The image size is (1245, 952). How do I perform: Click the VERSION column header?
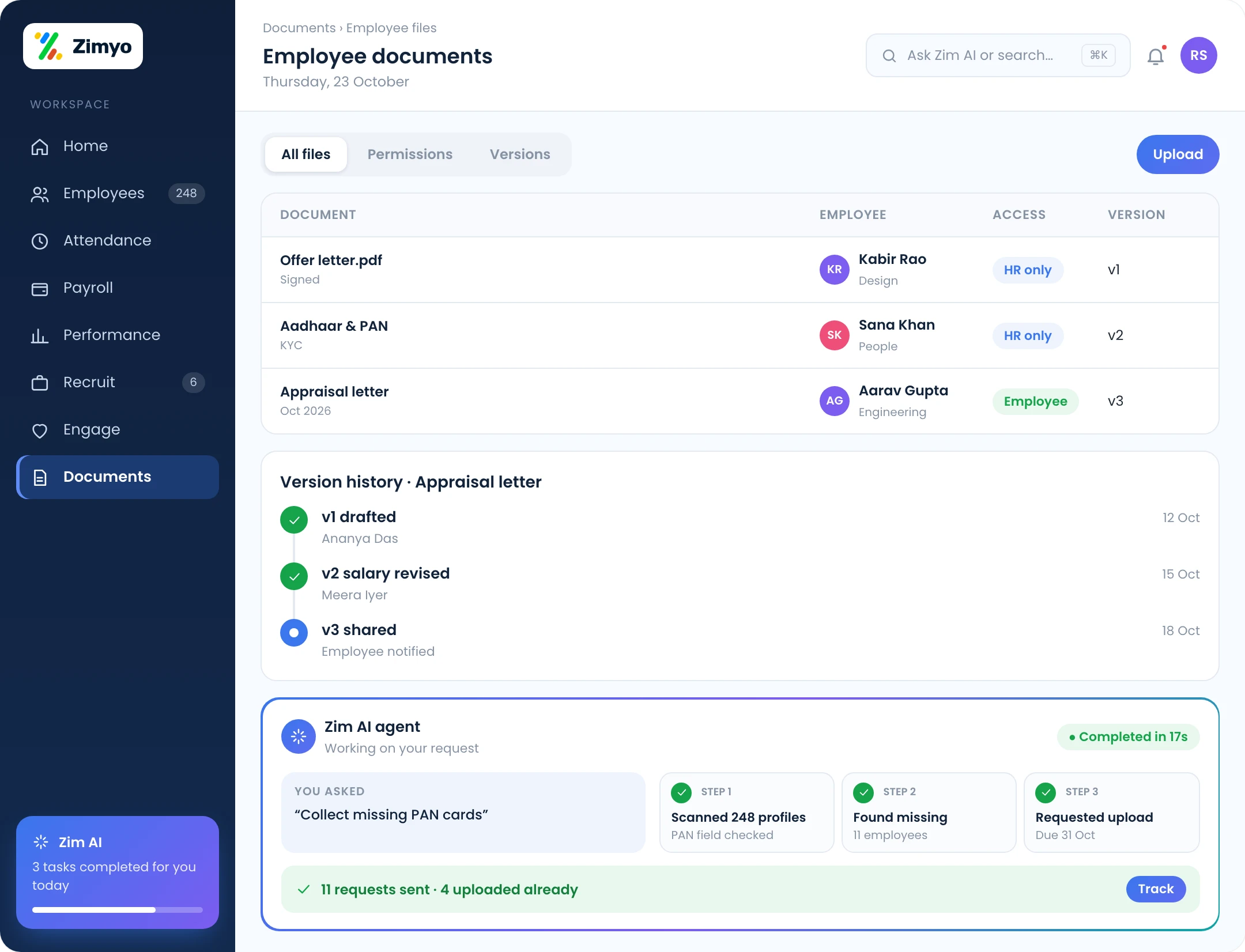pos(1137,215)
